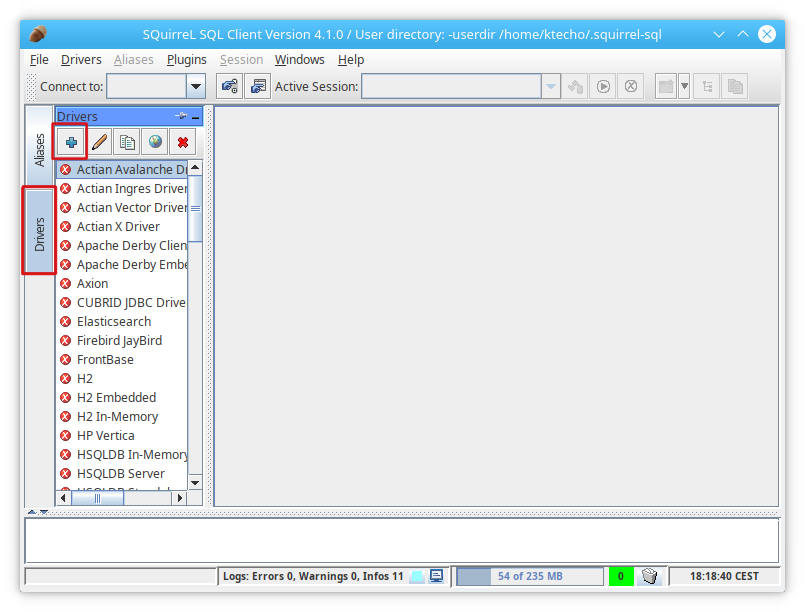
Task: Select the Apache Derby Embedded row
Action: tap(122, 264)
